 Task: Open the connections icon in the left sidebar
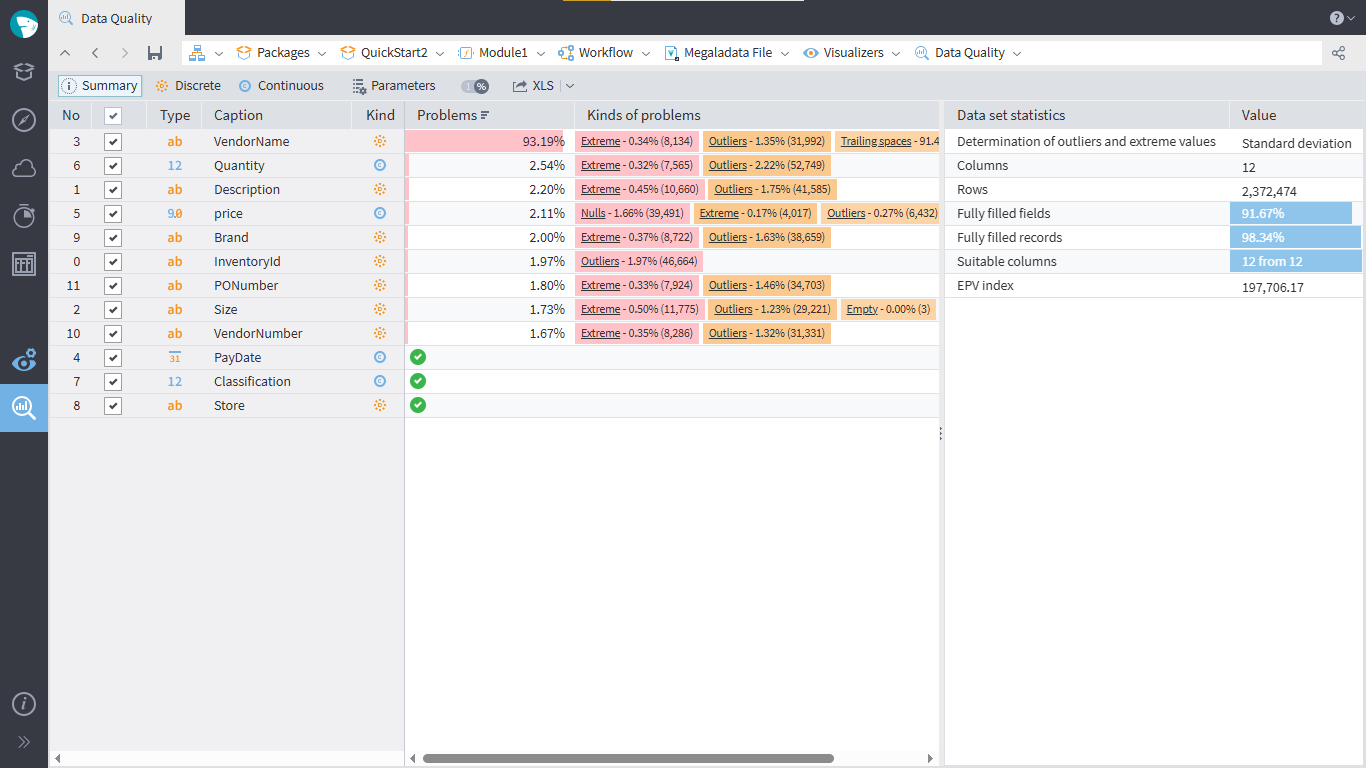tap(23, 168)
